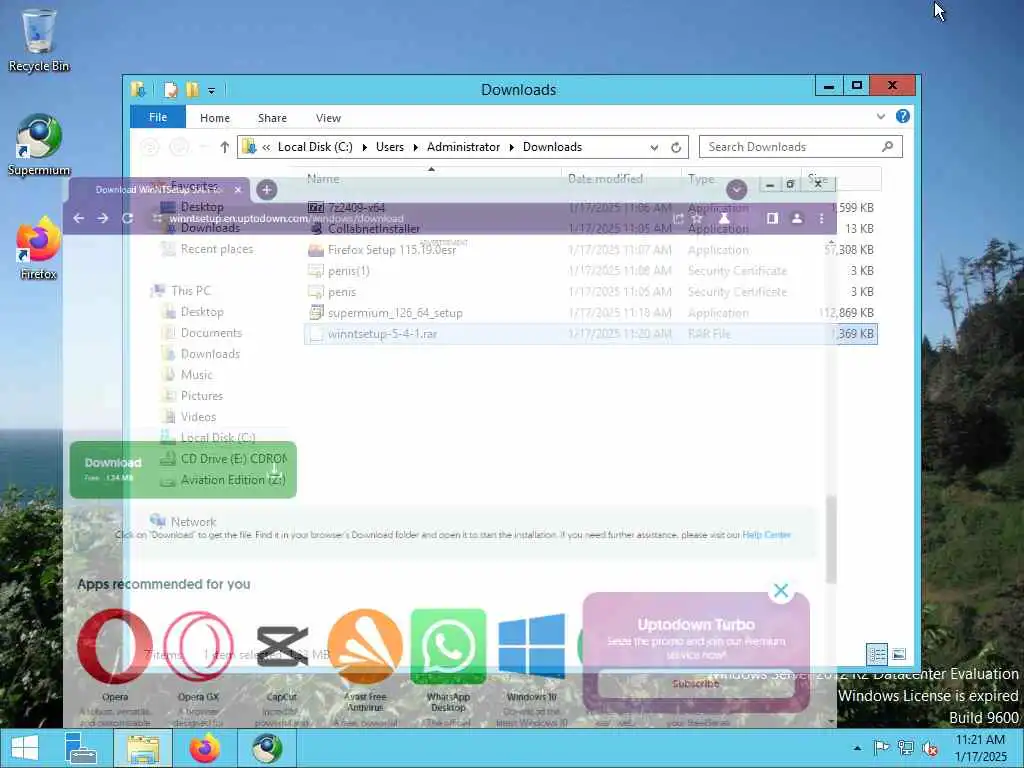Switch Explorer to large icons view

point(899,654)
